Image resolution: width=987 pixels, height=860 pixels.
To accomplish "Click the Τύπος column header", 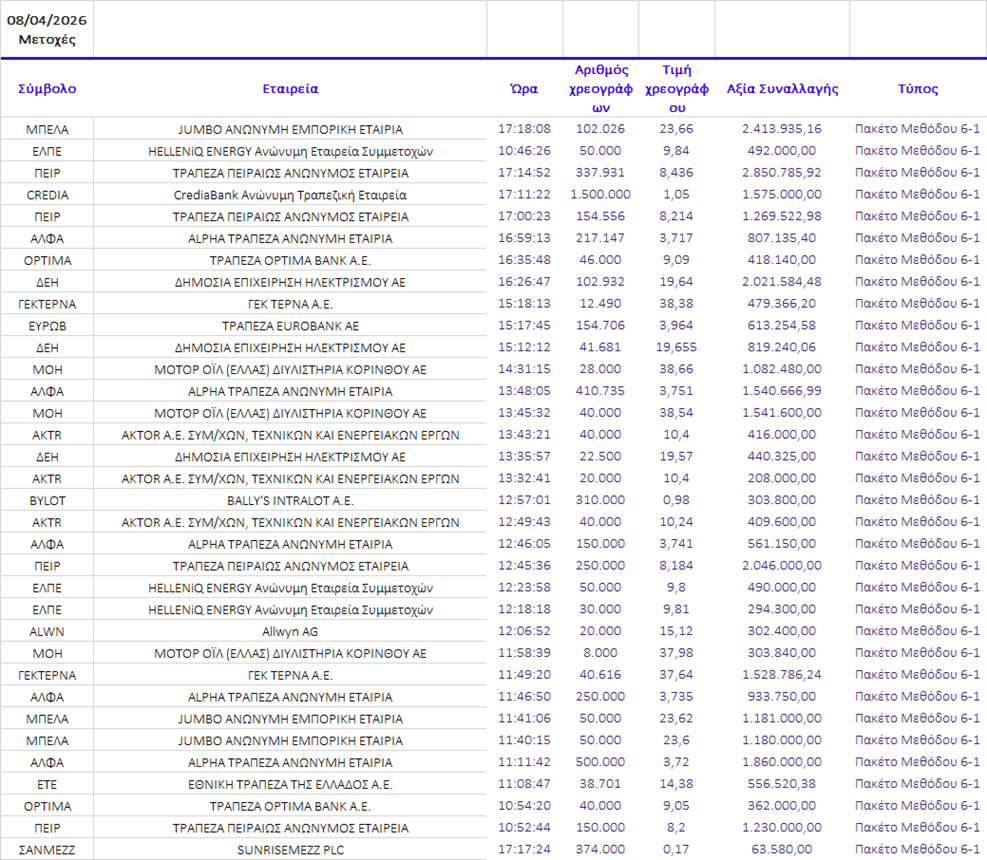I will [917, 88].
